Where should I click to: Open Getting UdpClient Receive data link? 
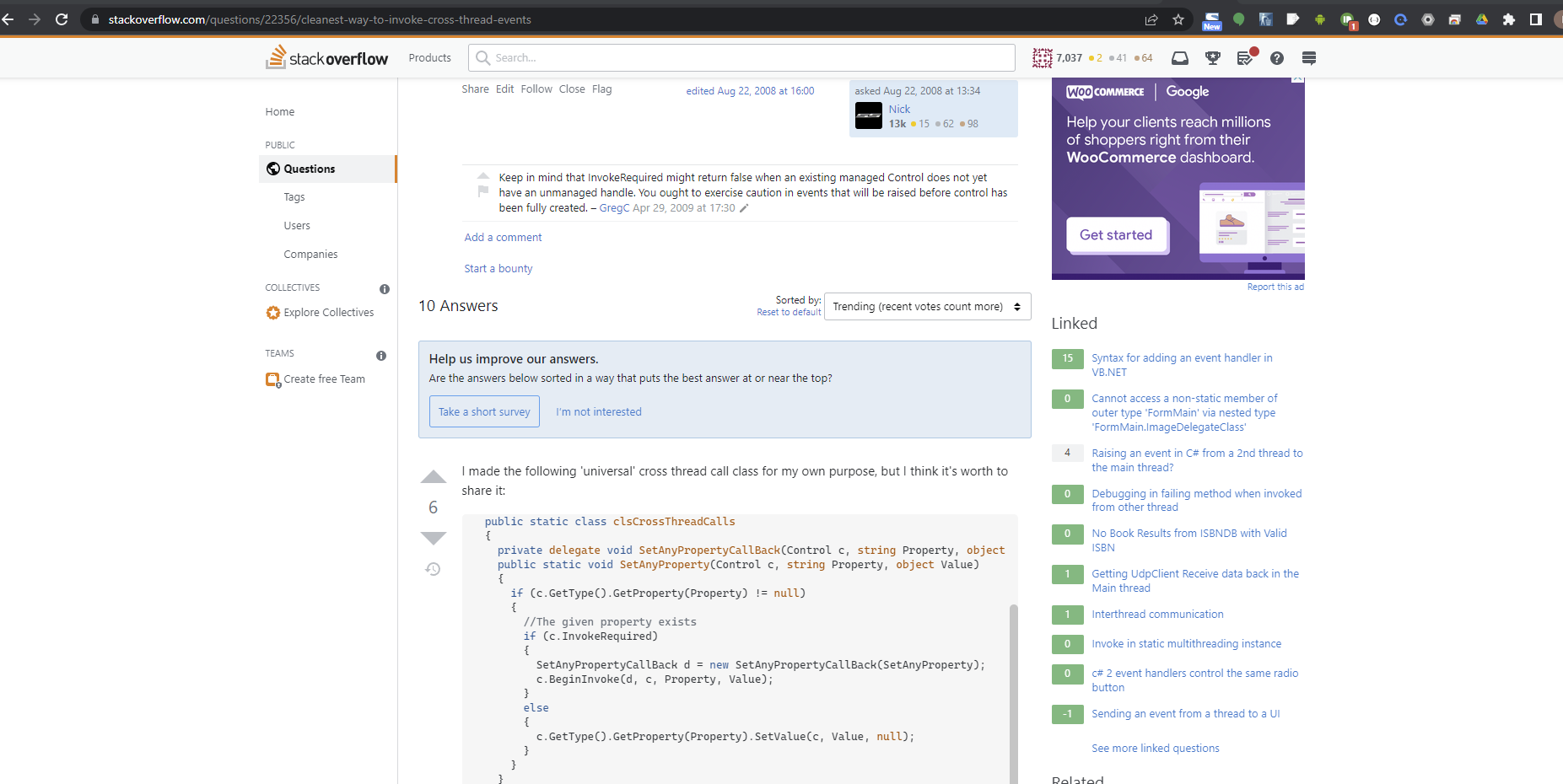coord(1195,581)
